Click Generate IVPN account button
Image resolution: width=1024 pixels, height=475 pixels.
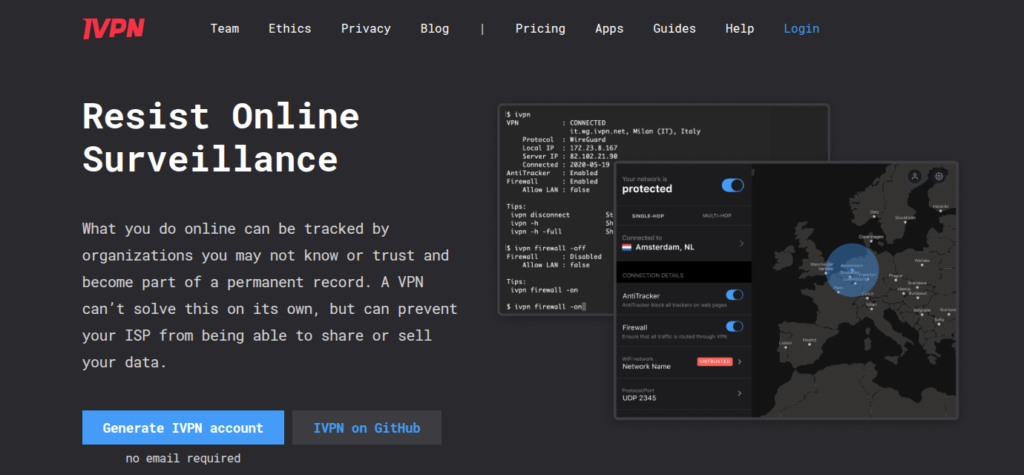tap(183, 428)
